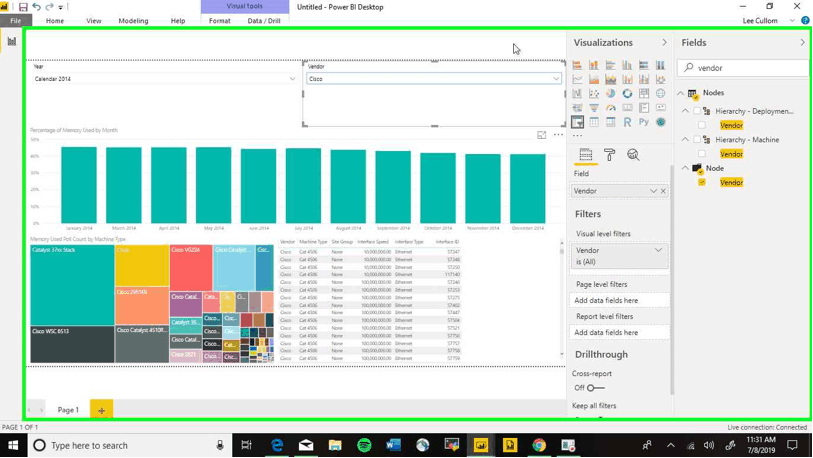Open Chrome from the taskbar
The width and height of the screenshot is (813, 458).
[x=539, y=445]
